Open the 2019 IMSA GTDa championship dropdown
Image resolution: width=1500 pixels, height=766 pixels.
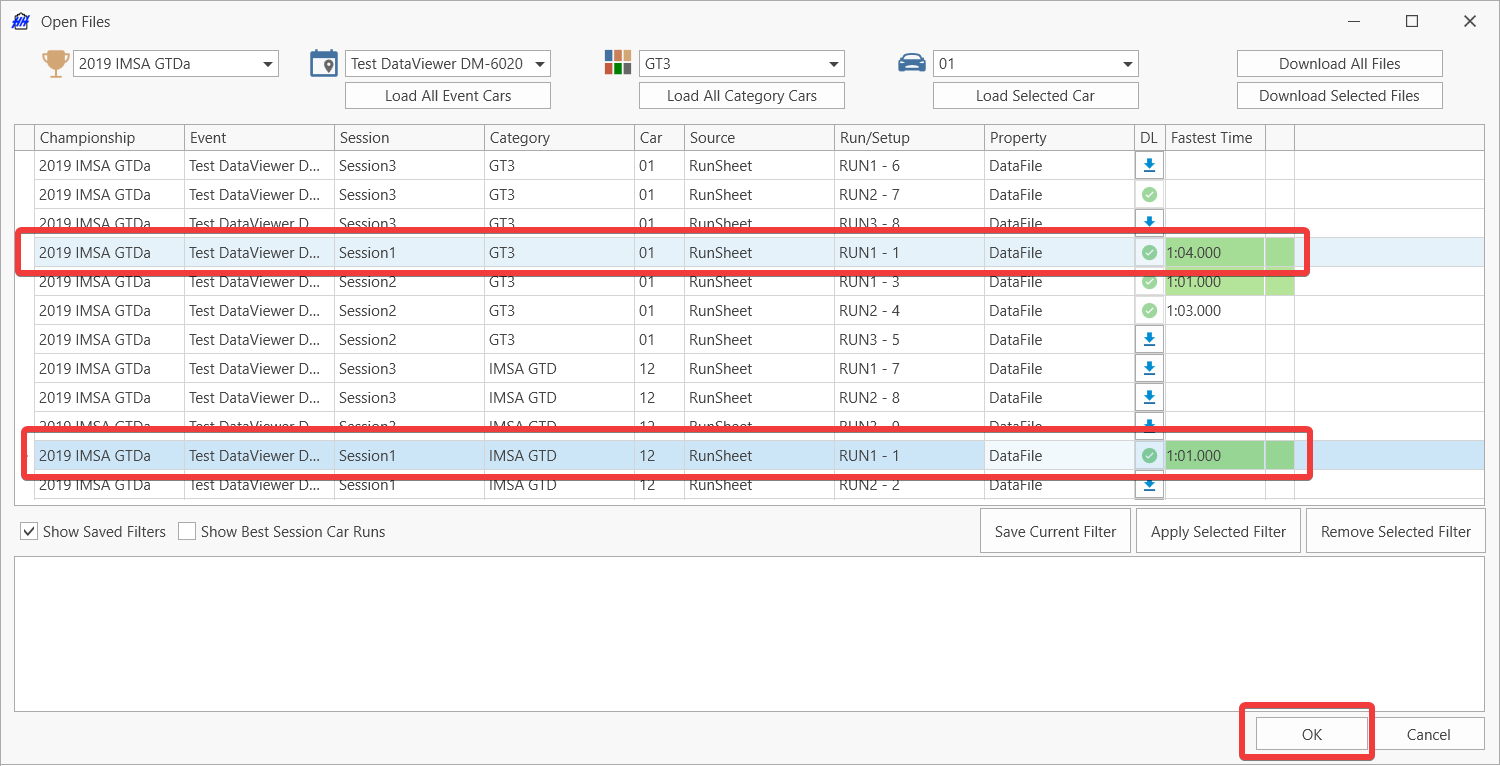[x=176, y=64]
